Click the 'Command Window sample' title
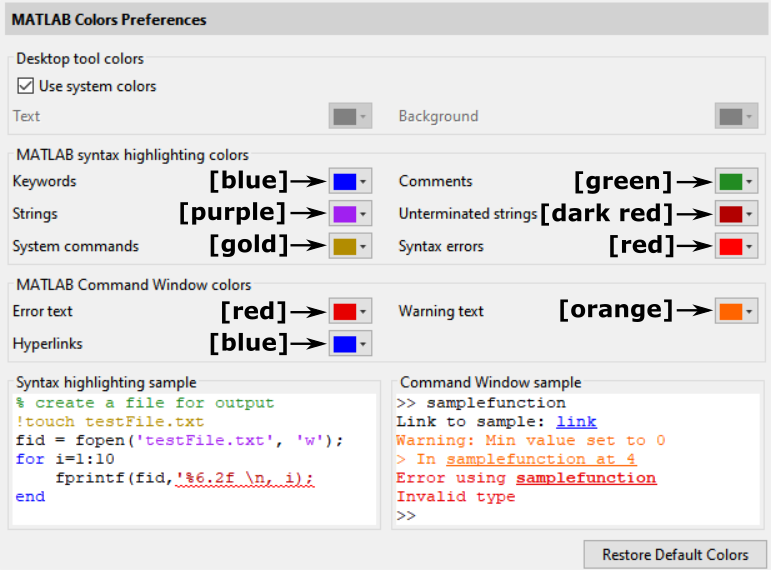 (x=490, y=383)
